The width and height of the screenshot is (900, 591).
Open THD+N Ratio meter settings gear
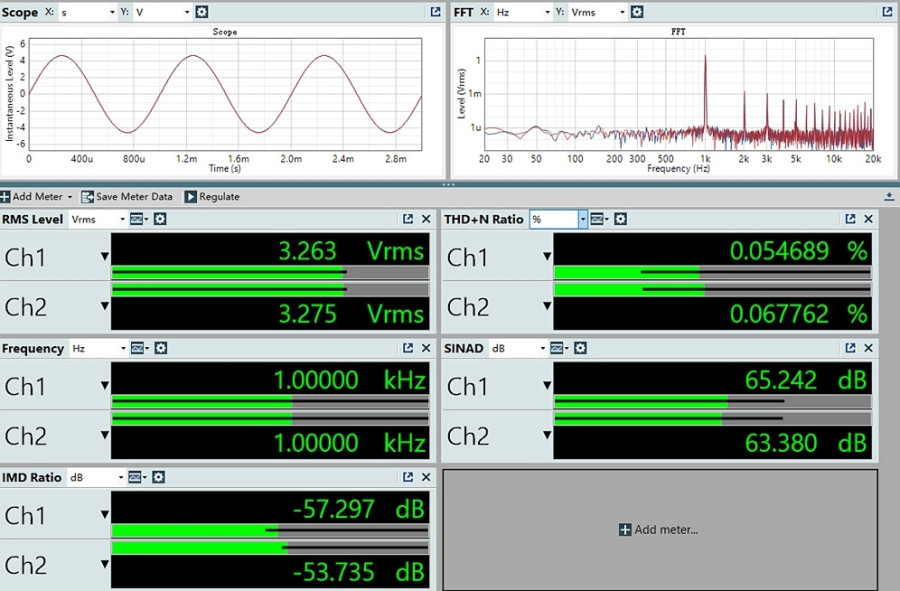620,219
